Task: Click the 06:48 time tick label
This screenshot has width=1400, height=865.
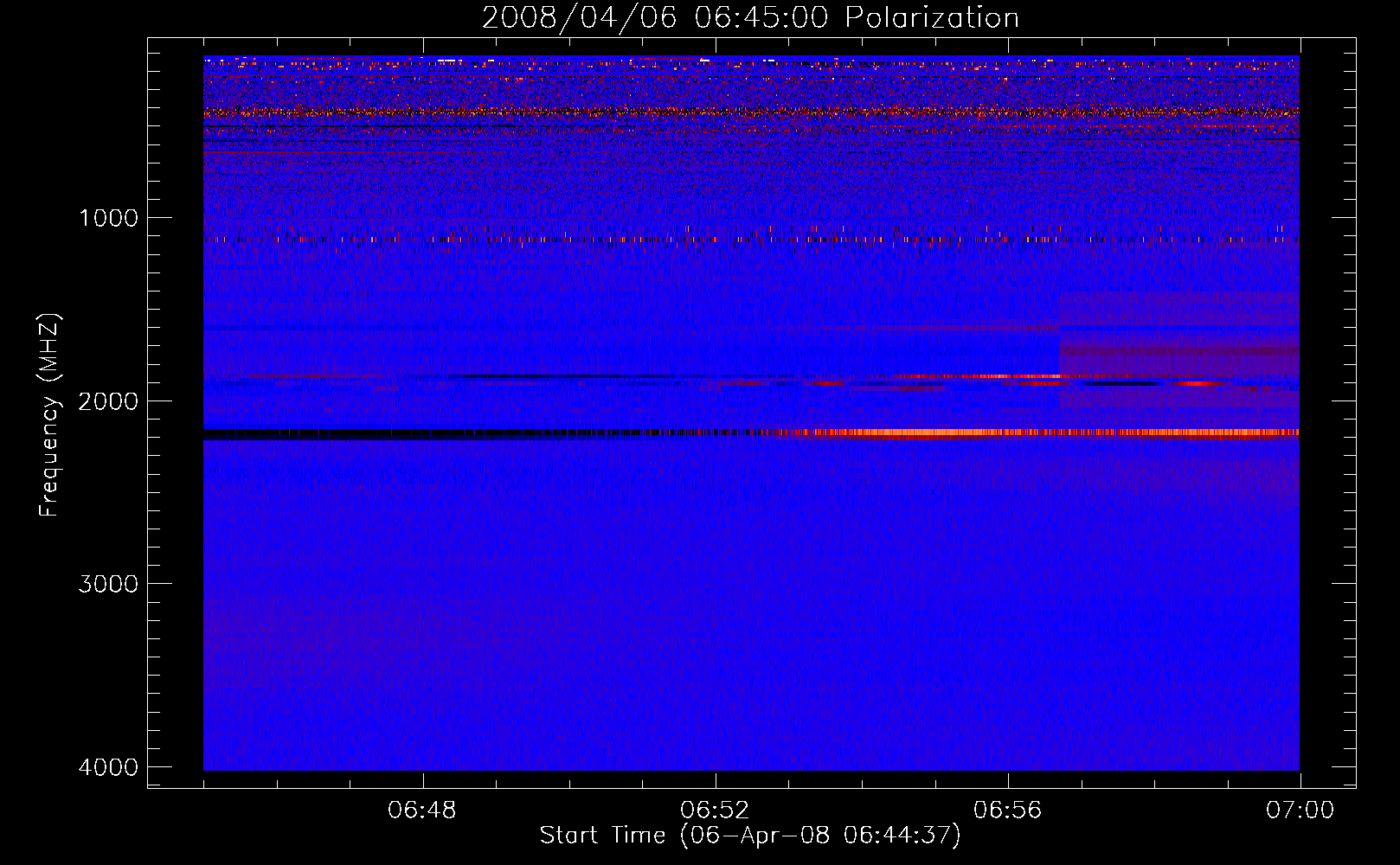Action: point(422,811)
